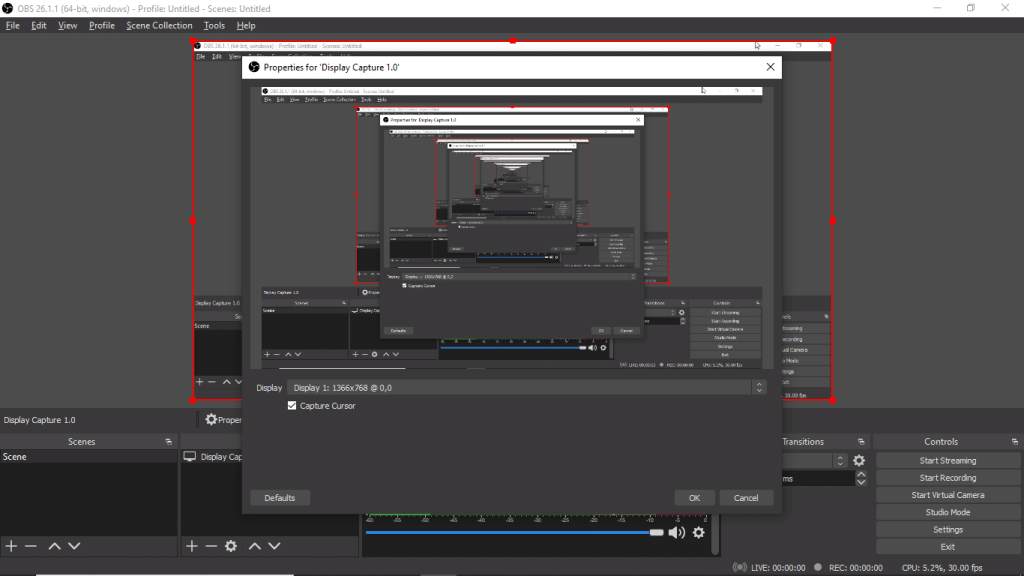1024x576 pixels.
Task: Restore down the OBS main window
Action: pyautogui.click(x=971, y=8)
